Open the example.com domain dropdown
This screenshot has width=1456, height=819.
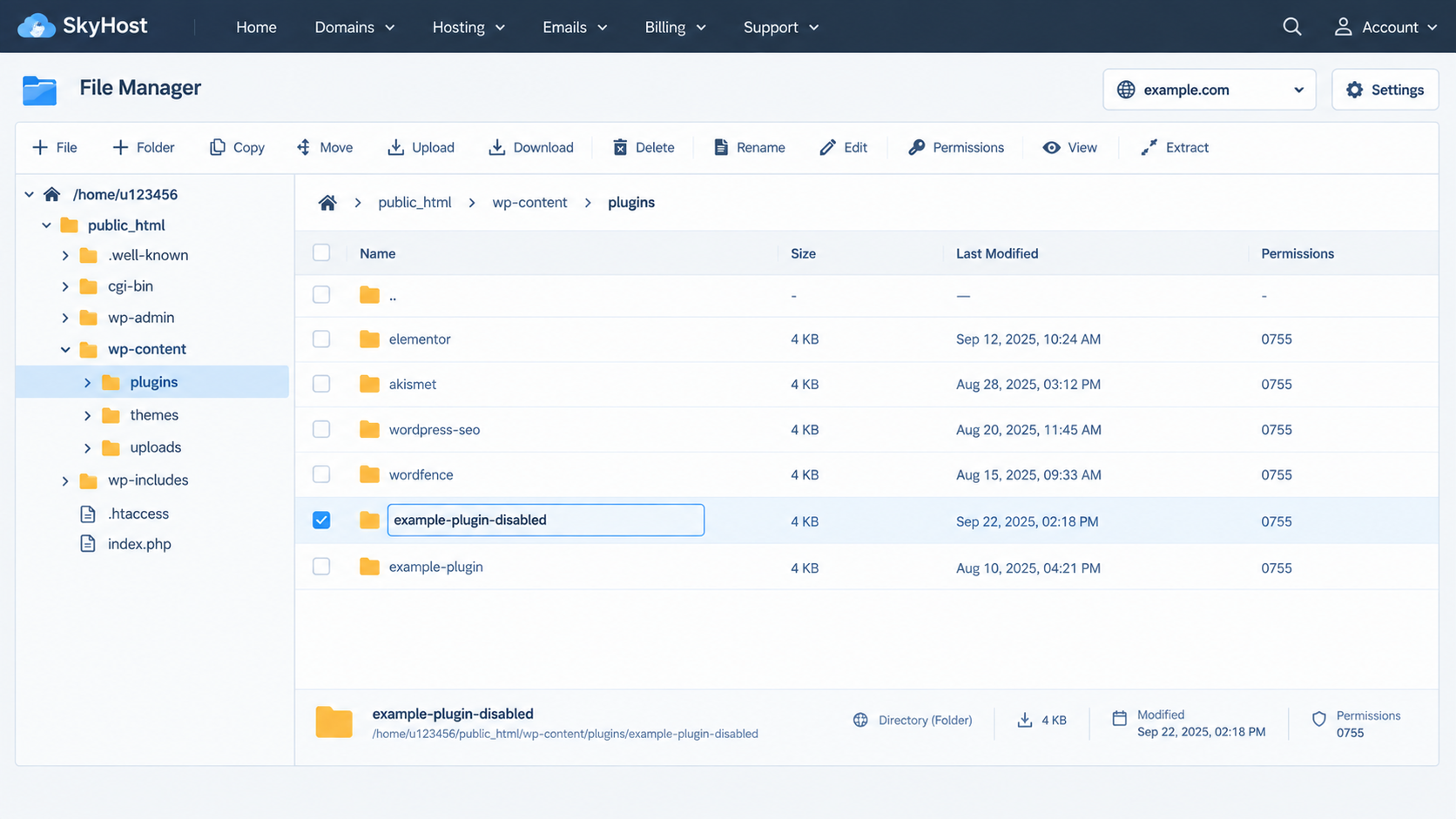click(1209, 90)
